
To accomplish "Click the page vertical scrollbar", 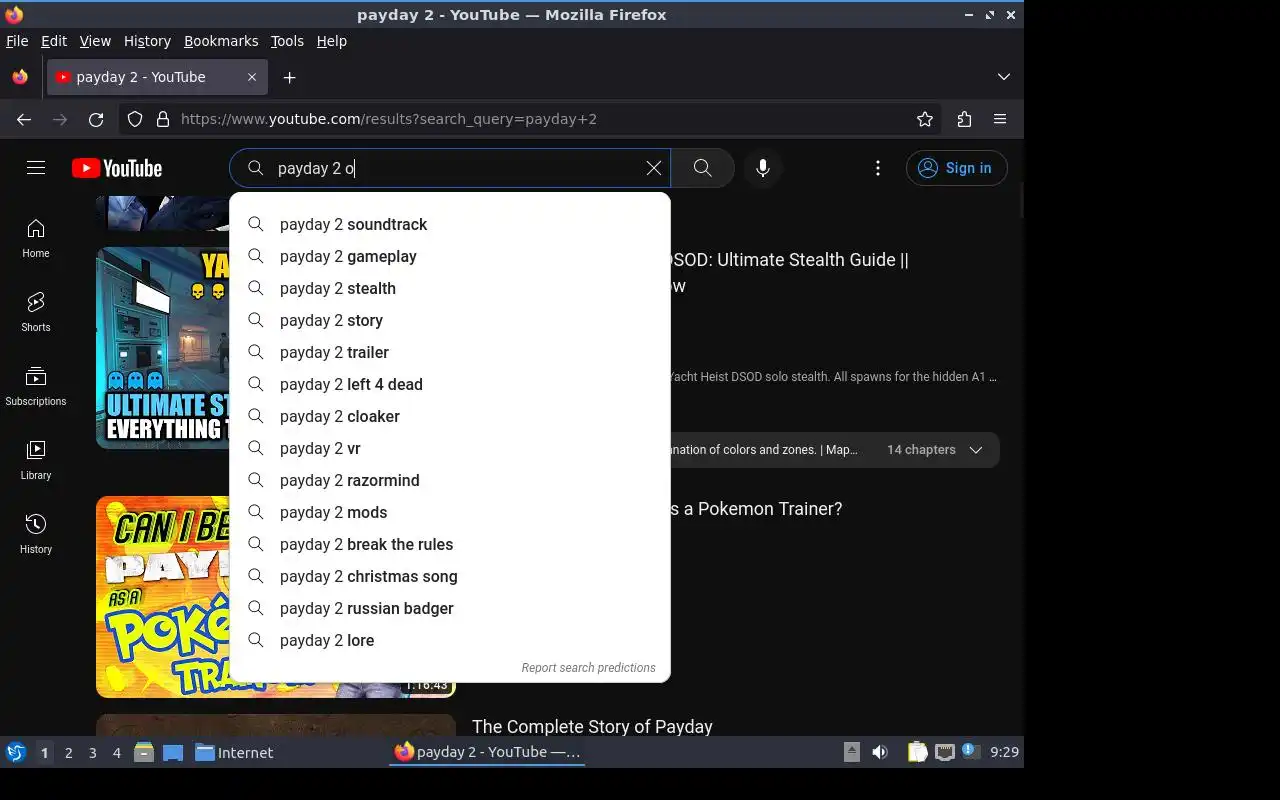I will coord(1020,199).
